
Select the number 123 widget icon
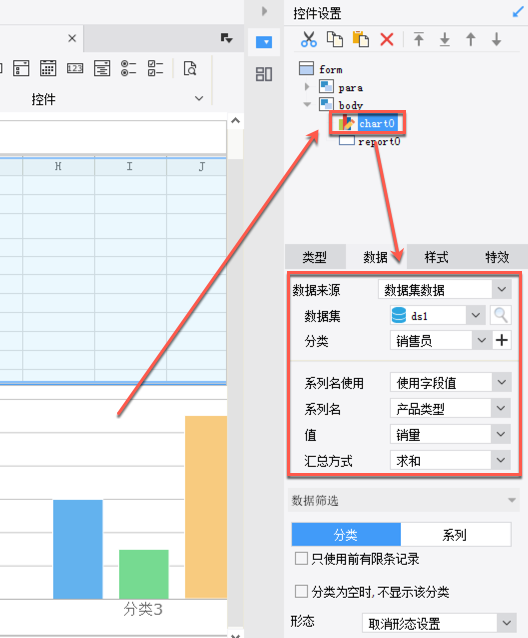click(75, 68)
